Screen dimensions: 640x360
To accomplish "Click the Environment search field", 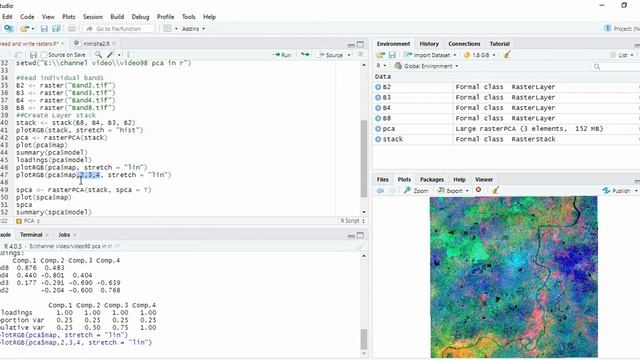I will [x=615, y=66].
